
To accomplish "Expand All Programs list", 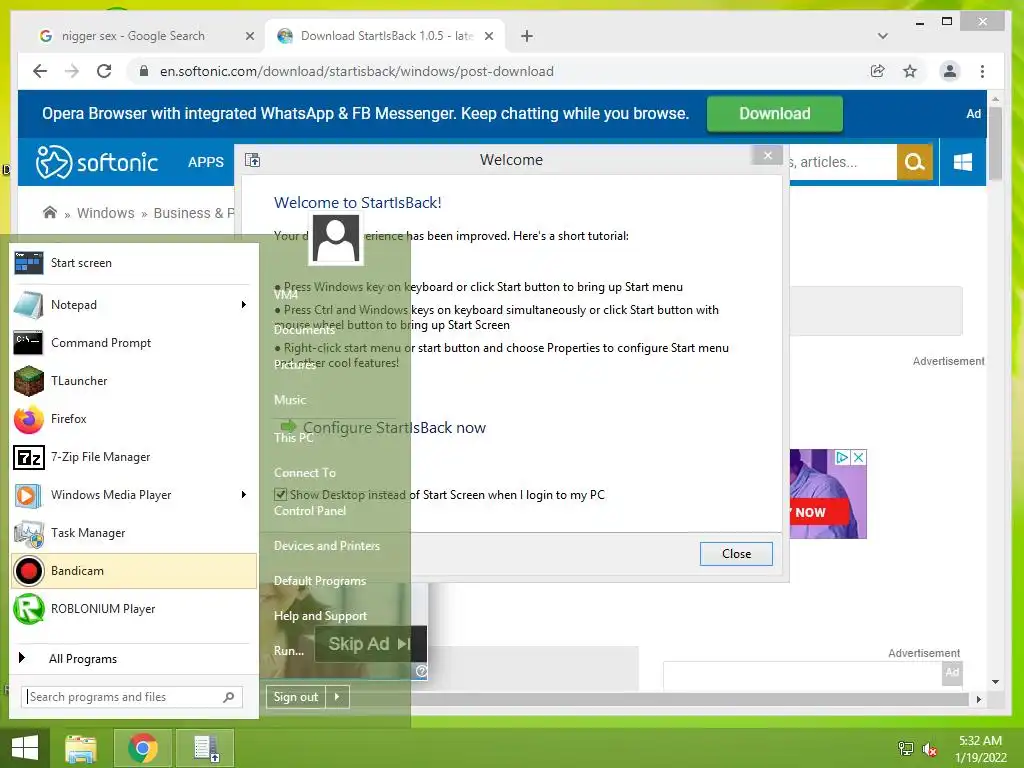I will [134, 658].
